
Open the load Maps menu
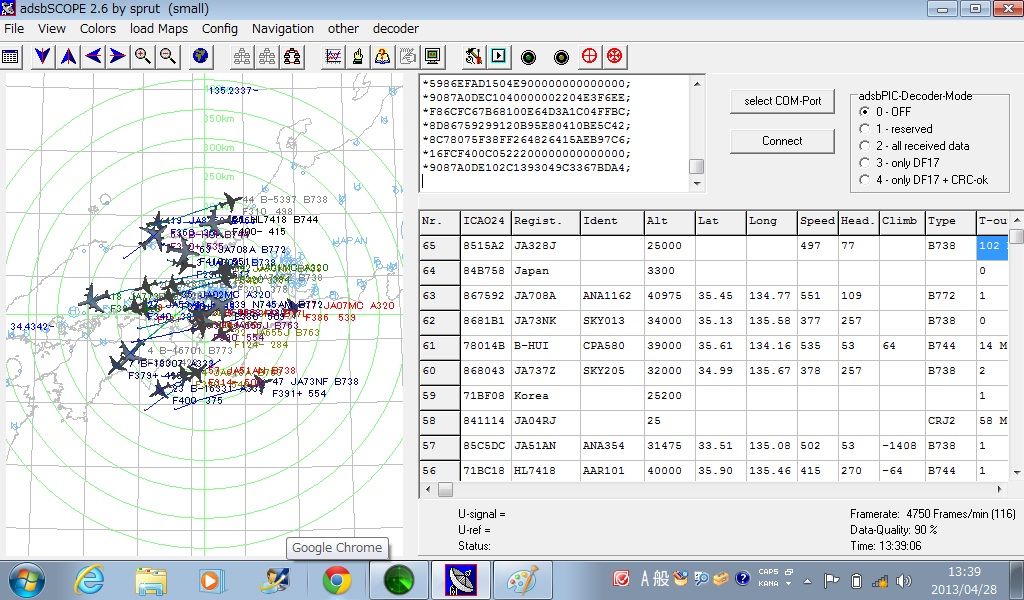158,28
